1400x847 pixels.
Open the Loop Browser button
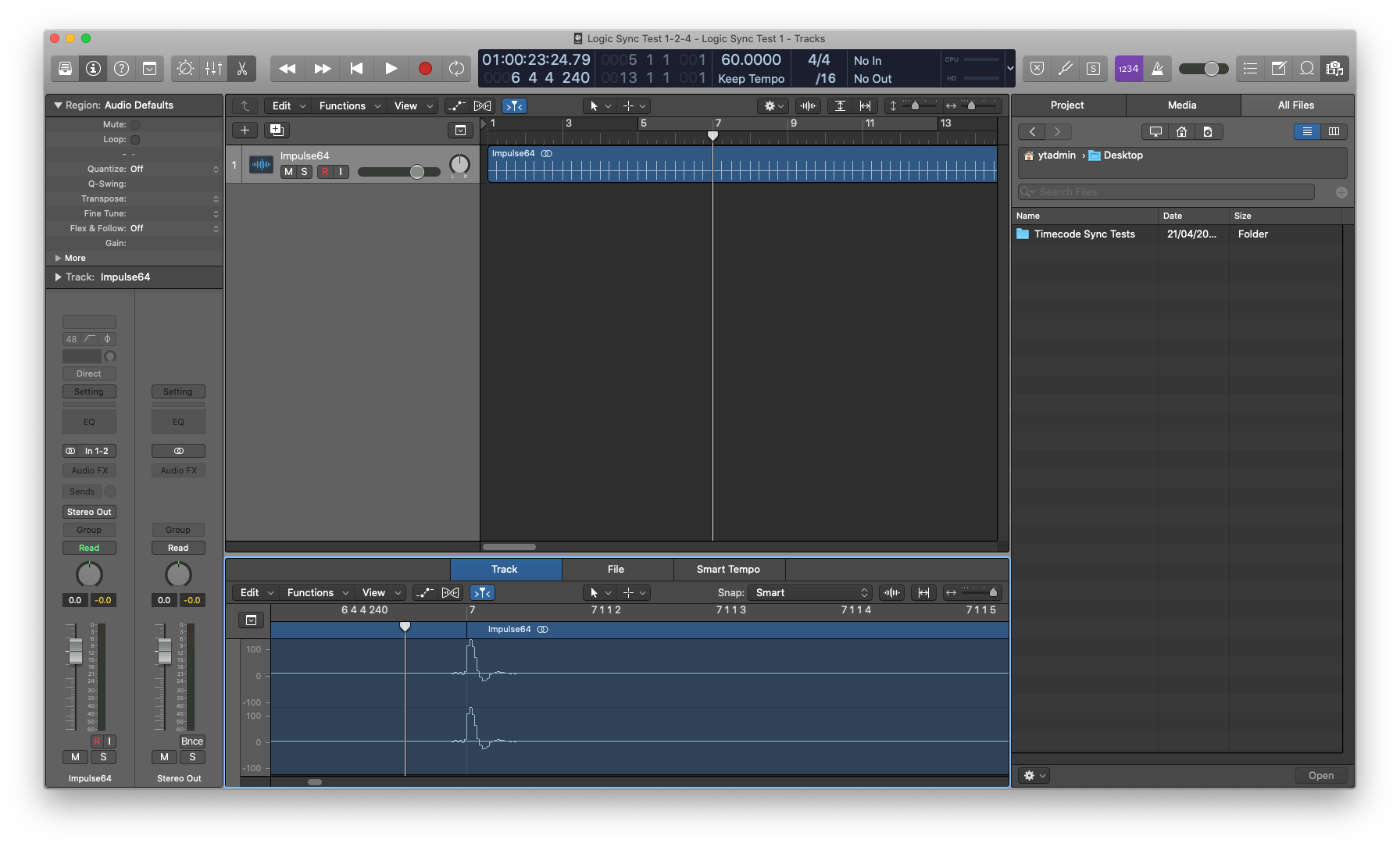[x=1307, y=69]
